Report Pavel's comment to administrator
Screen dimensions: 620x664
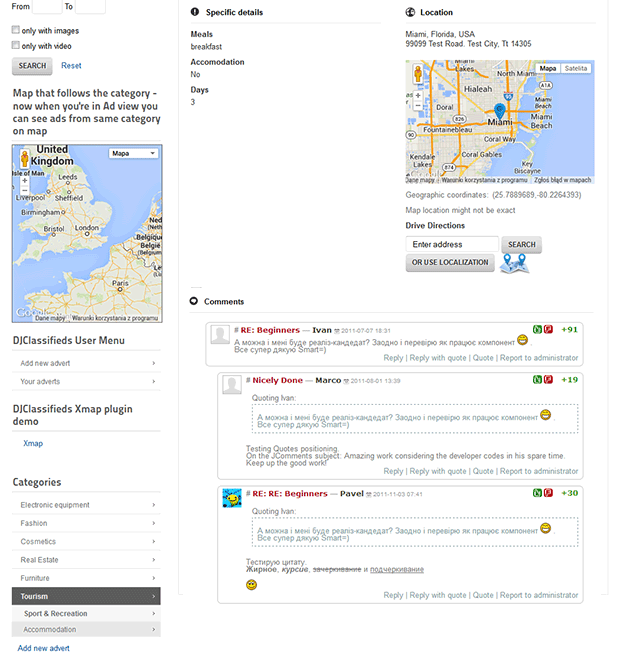(539, 595)
